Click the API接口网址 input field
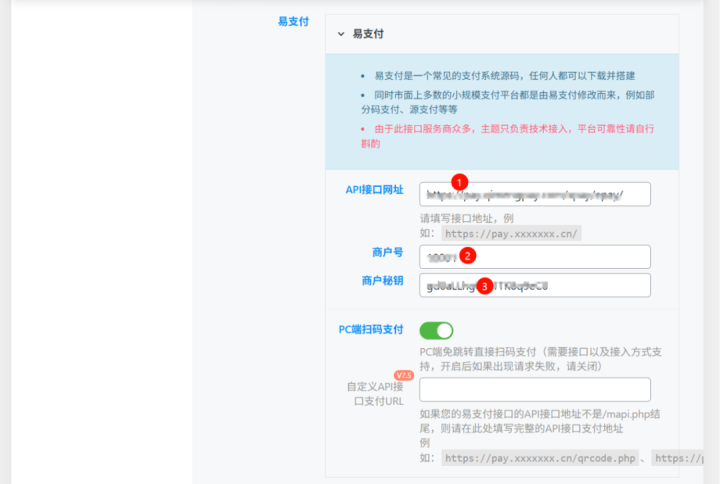 tap(534, 194)
